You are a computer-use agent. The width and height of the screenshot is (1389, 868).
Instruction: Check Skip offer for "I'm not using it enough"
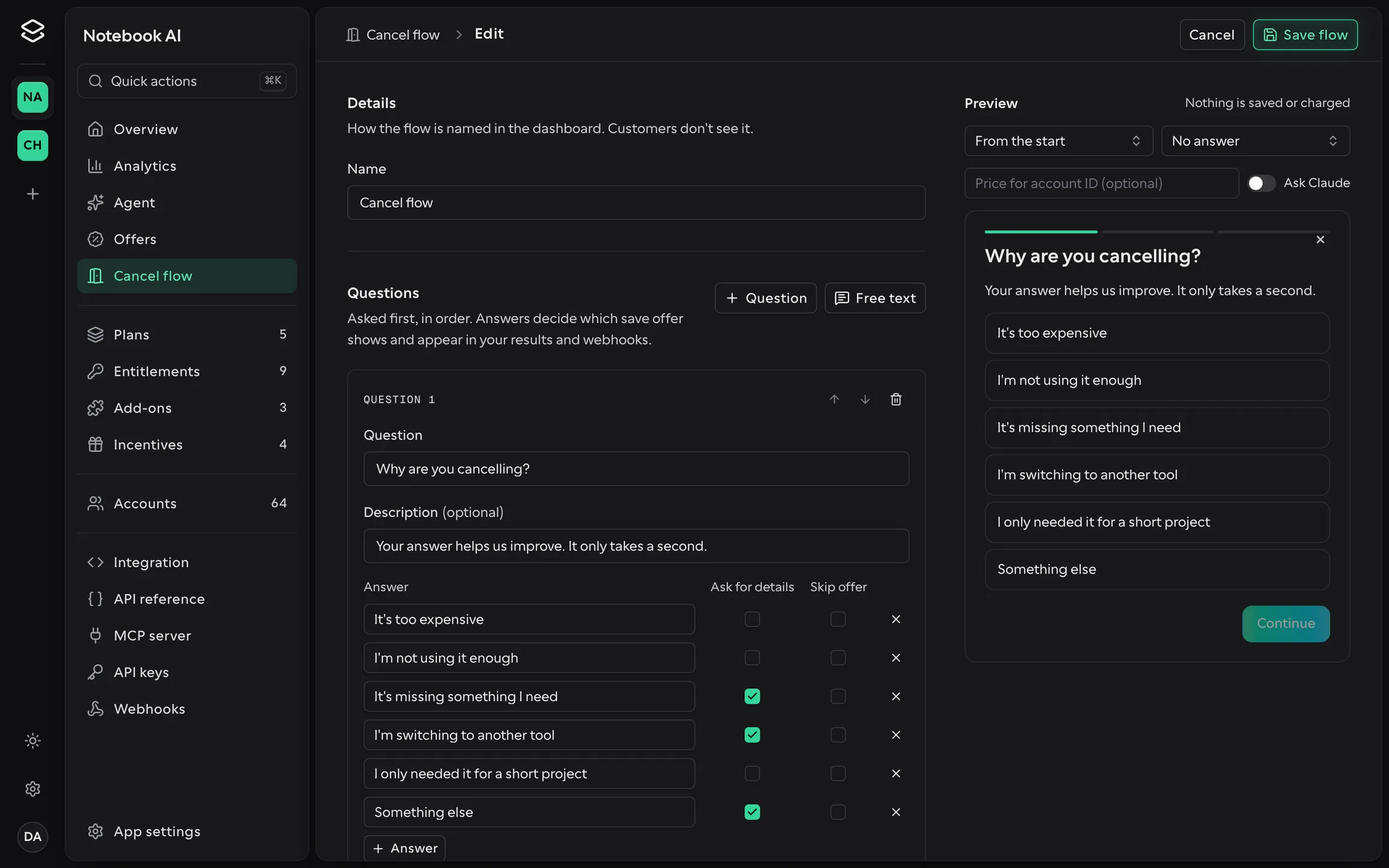click(x=838, y=658)
